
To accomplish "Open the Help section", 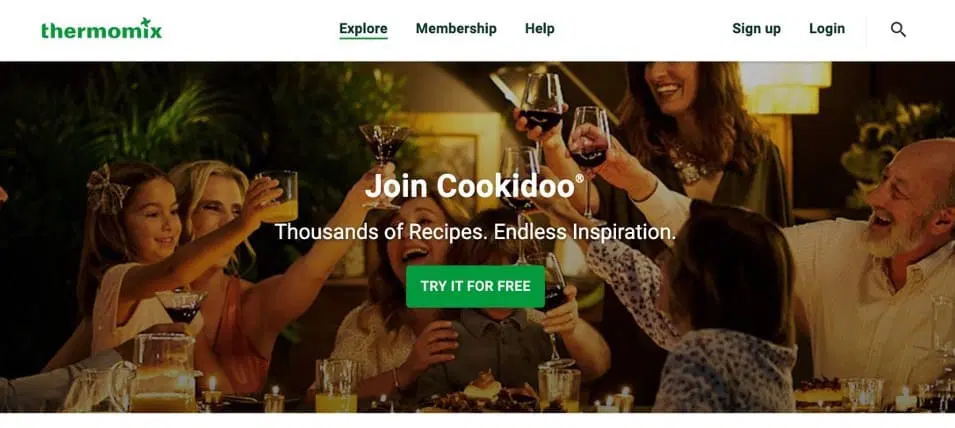I will [x=540, y=29].
